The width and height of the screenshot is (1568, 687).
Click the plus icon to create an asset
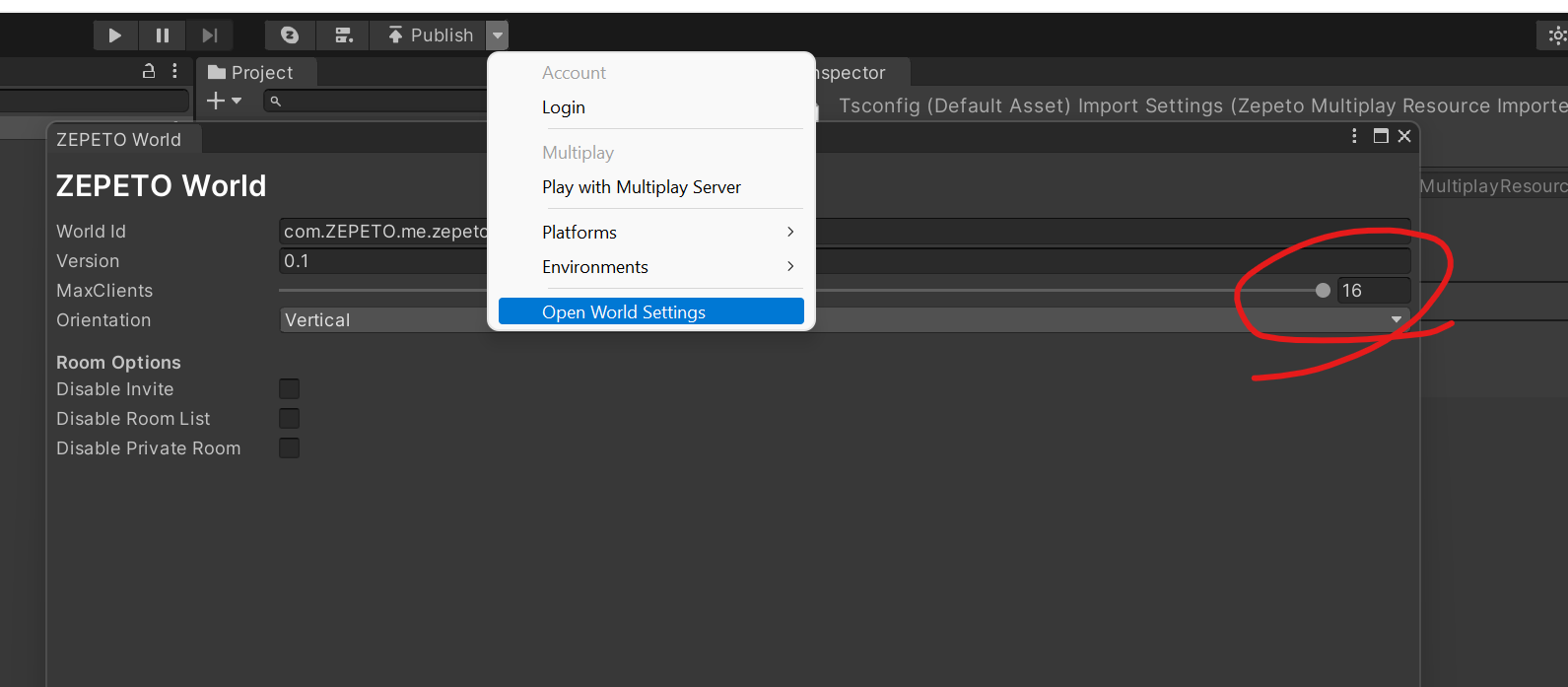point(216,101)
